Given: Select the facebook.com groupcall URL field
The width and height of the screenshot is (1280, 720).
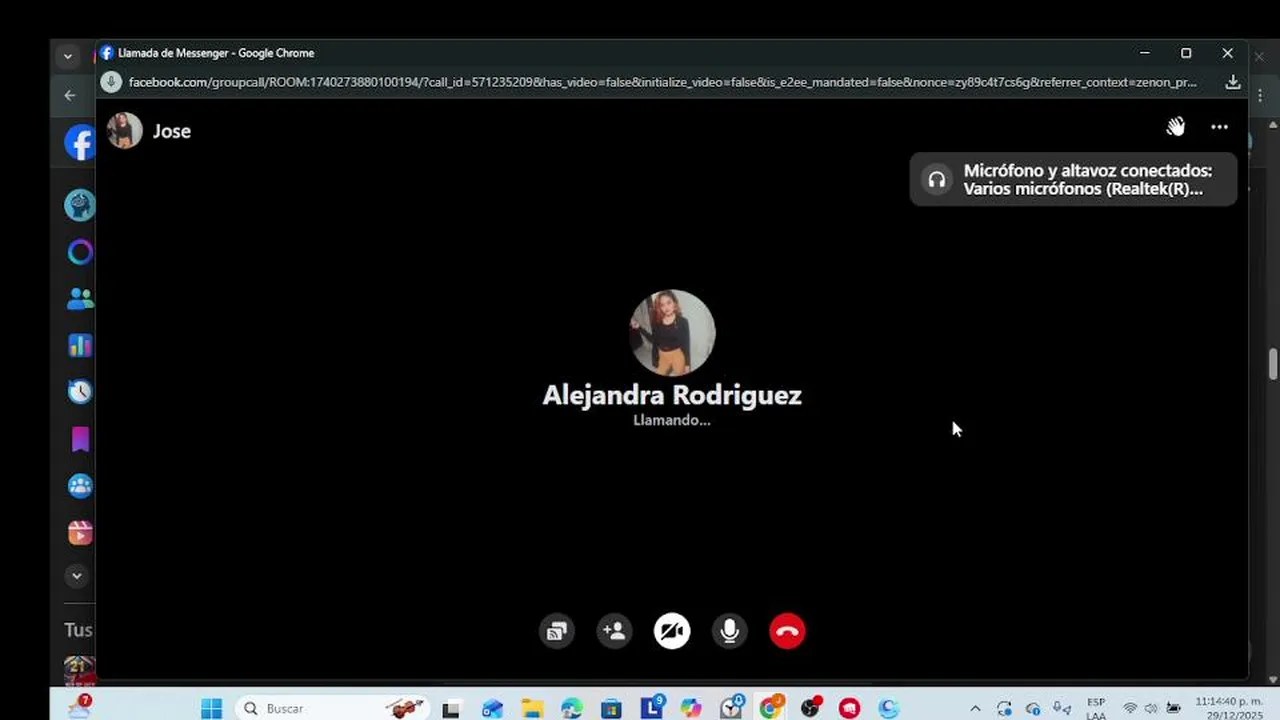Looking at the screenshot, I should pos(662,82).
